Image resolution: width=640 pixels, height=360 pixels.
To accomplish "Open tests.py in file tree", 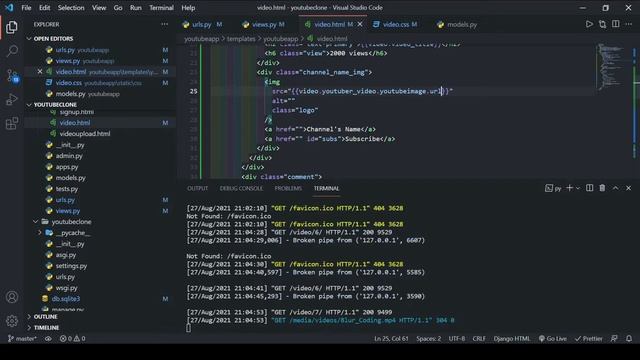I will click(x=67, y=189).
